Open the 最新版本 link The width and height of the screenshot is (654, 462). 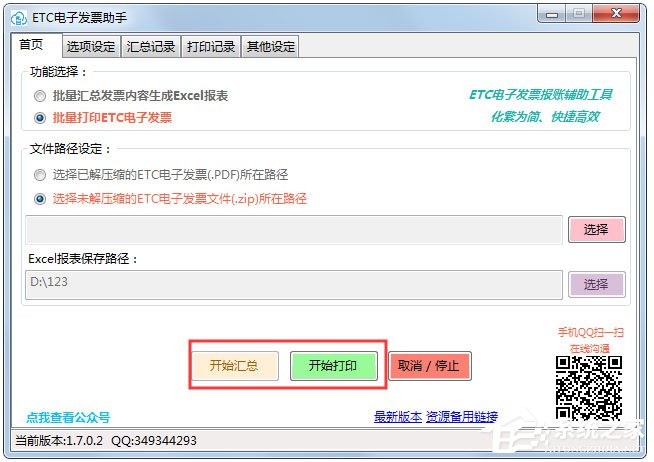[x=398, y=416]
